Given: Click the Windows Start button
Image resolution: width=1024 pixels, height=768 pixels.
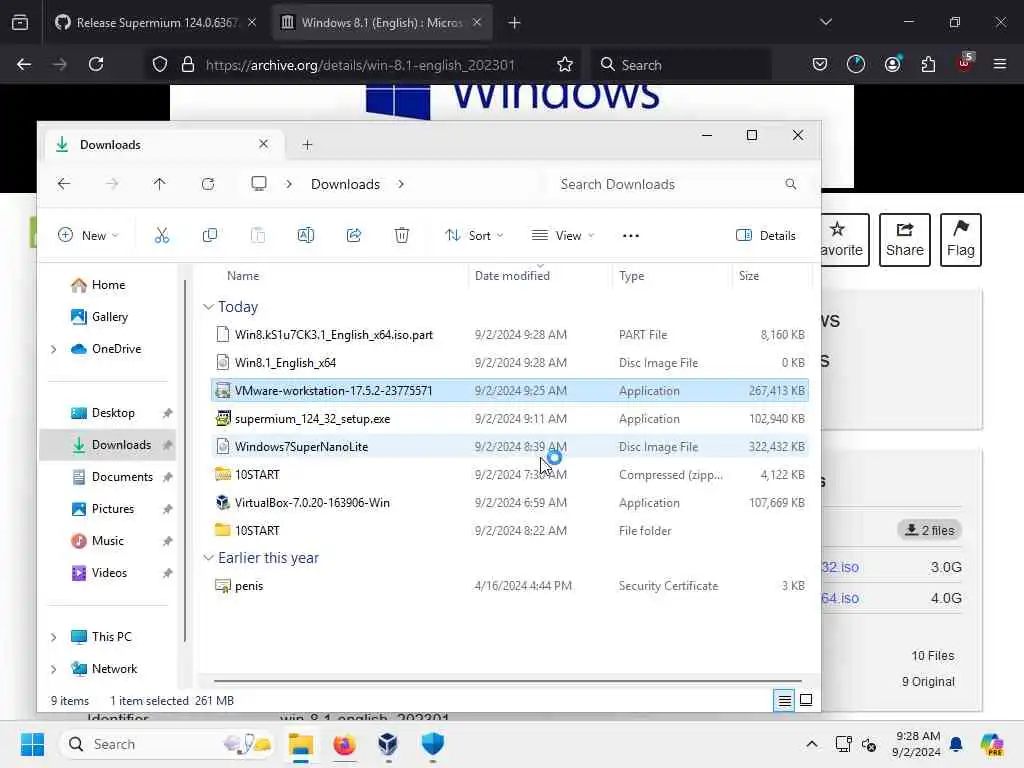Looking at the screenshot, I should (x=32, y=744).
